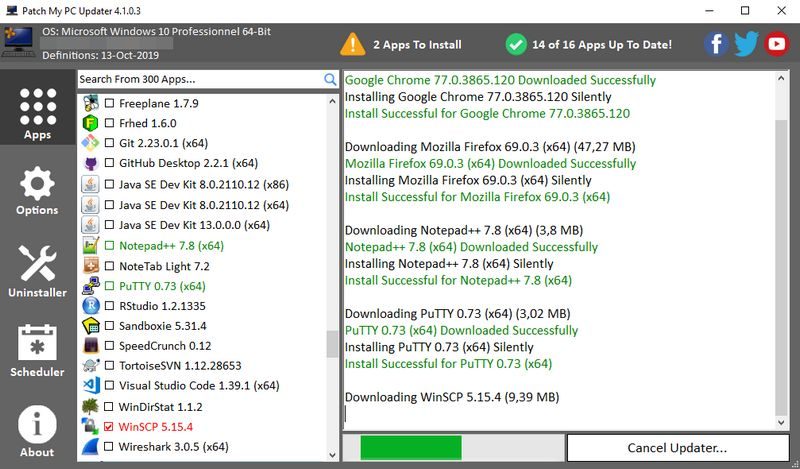Open the Facebook page icon
The width and height of the screenshot is (800, 469).
[x=716, y=44]
